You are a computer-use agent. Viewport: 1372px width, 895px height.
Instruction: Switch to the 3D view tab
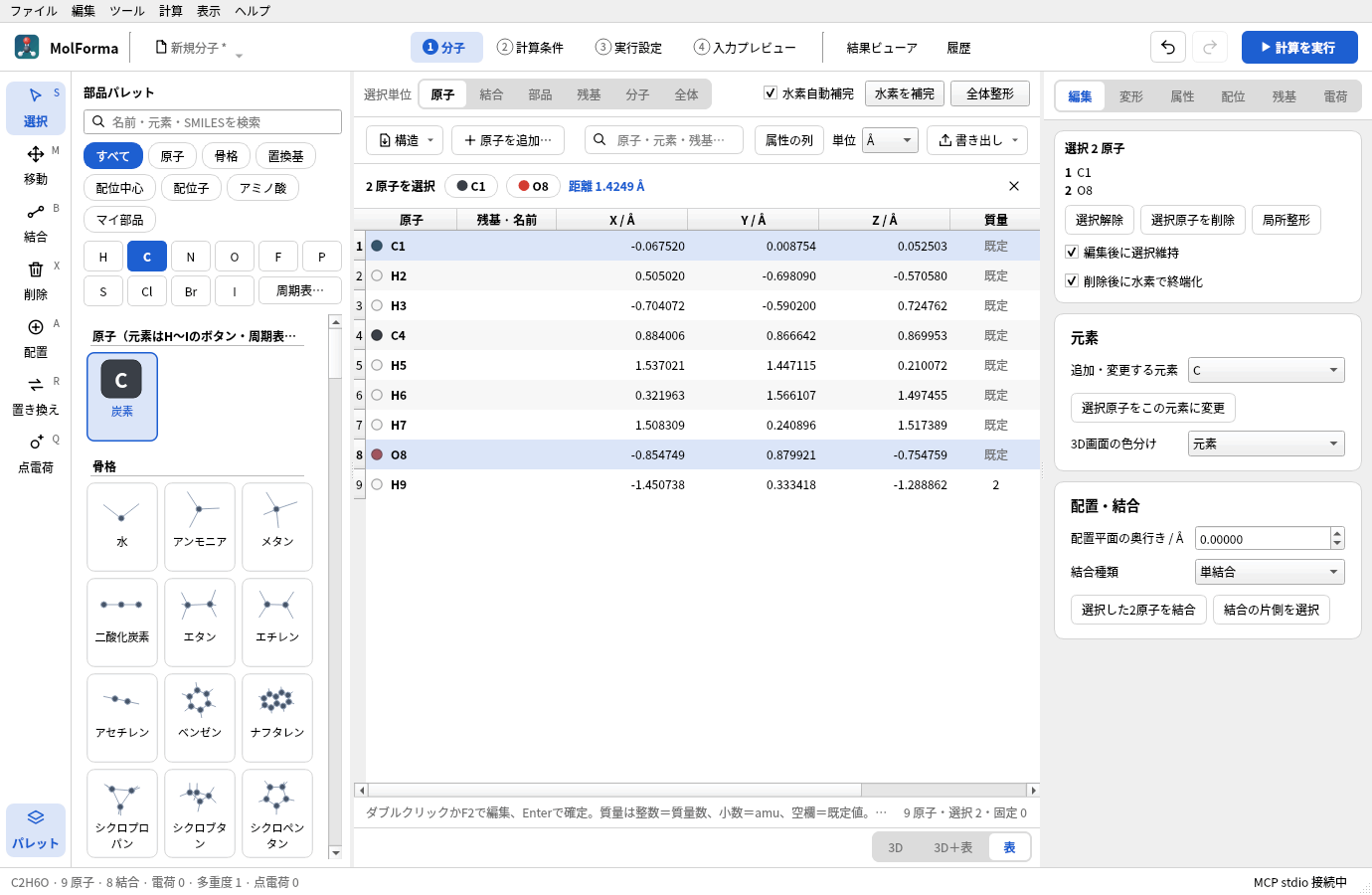coord(896,847)
